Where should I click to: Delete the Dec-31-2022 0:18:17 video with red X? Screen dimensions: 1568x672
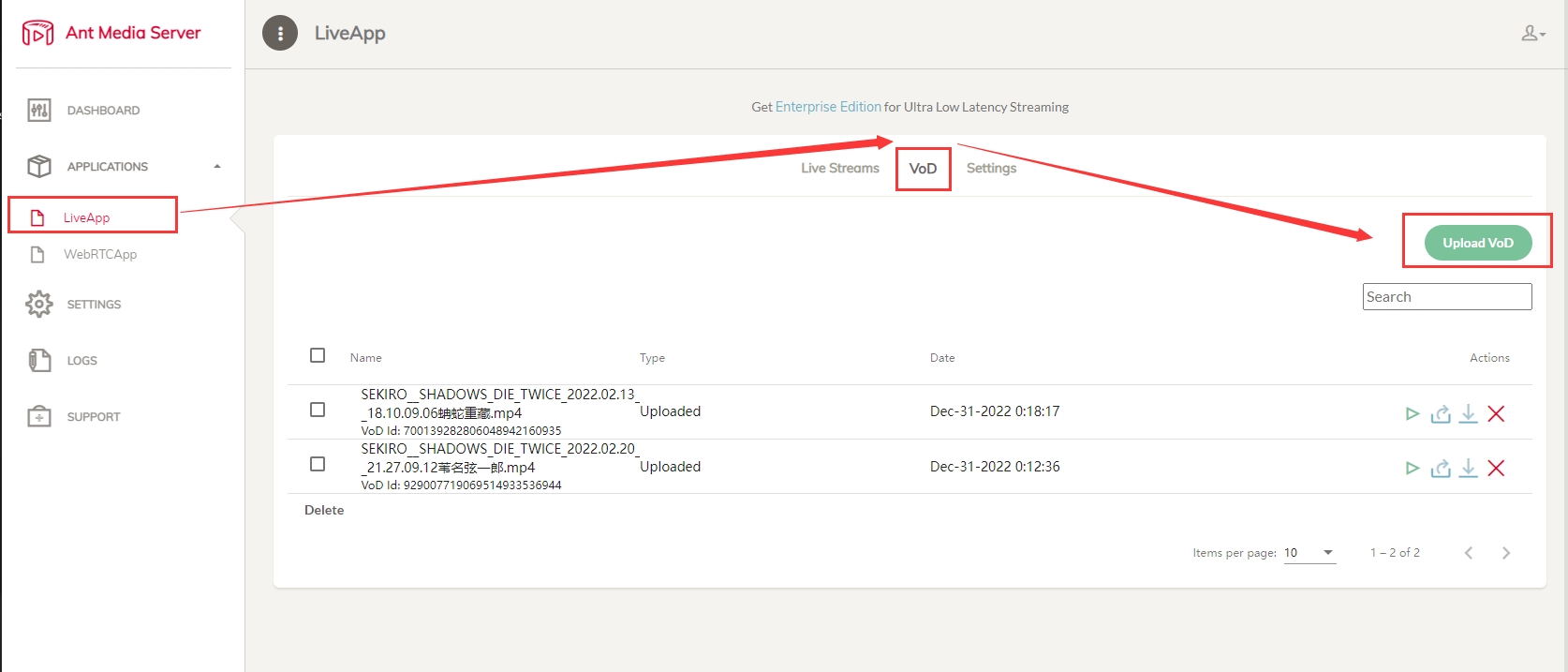click(x=1496, y=413)
